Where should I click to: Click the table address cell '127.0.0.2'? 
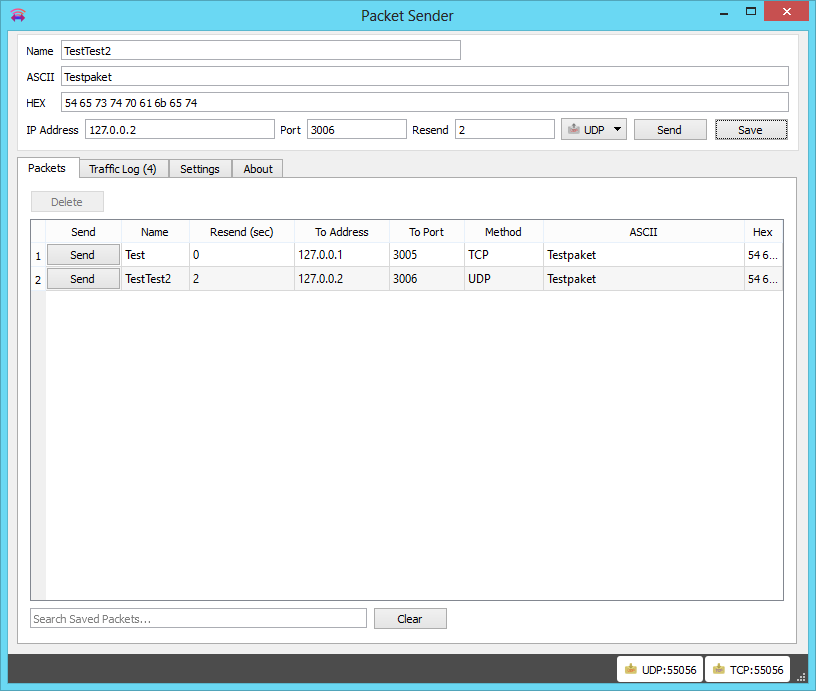pyautogui.click(x=342, y=279)
